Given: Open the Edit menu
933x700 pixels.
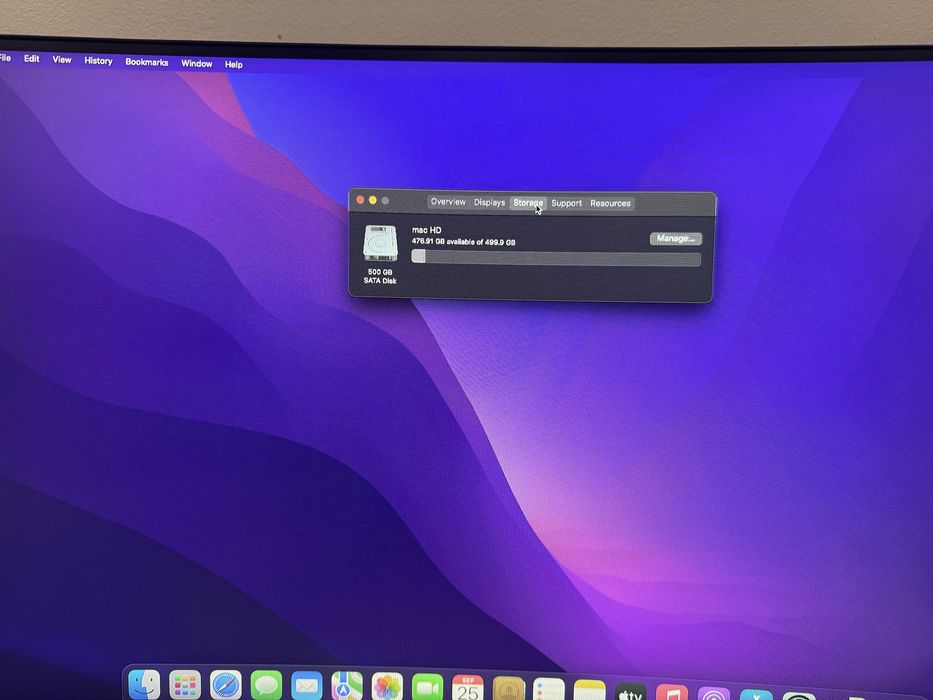Looking at the screenshot, I should (32, 58).
